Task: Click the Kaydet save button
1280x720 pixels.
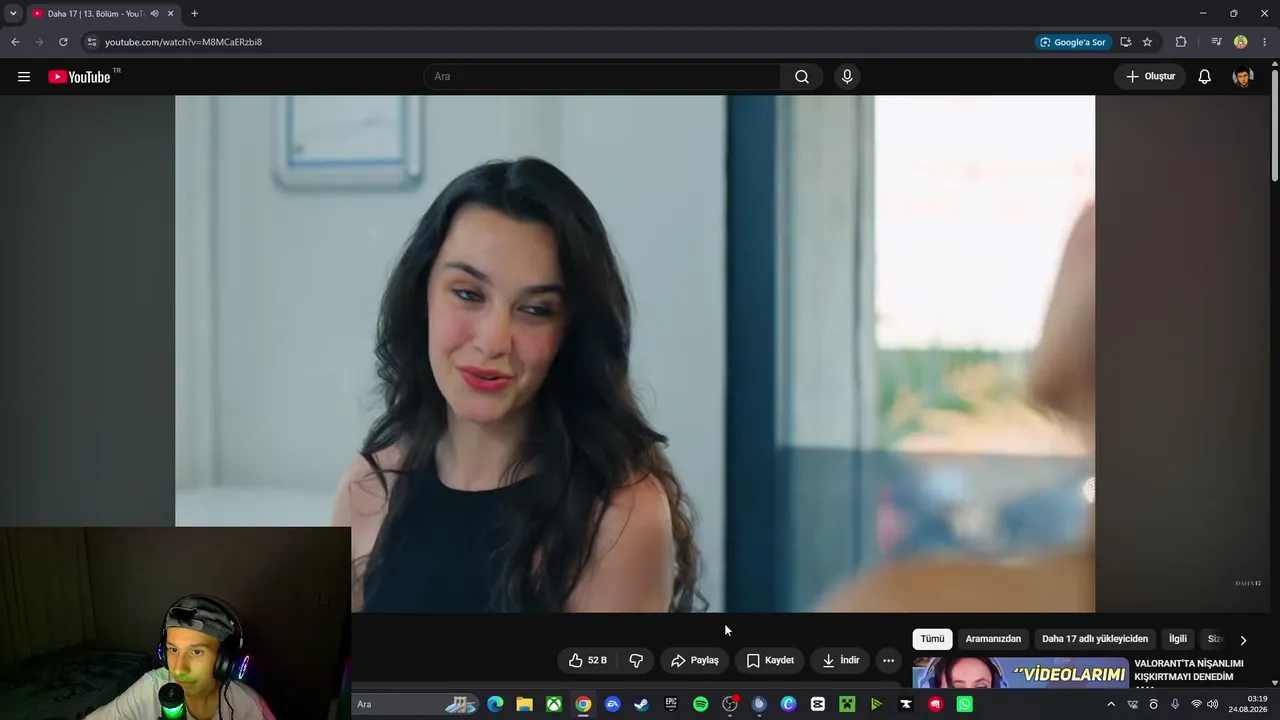Action: pyautogui.click(x=770, y=661)
